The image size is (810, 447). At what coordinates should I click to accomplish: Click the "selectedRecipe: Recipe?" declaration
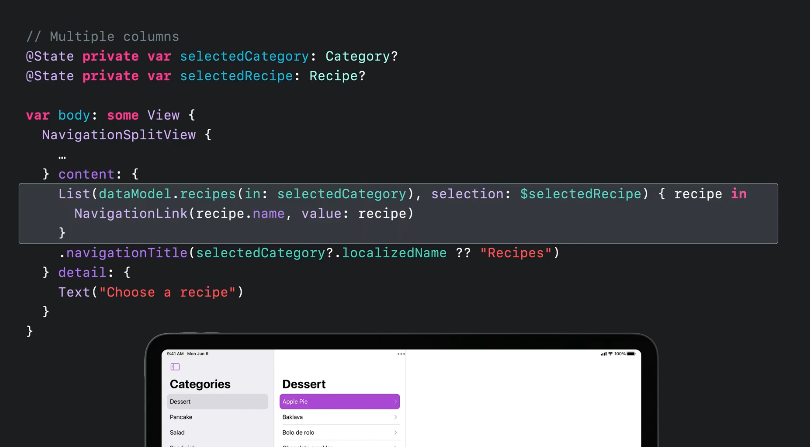click(x=273, y=76)
